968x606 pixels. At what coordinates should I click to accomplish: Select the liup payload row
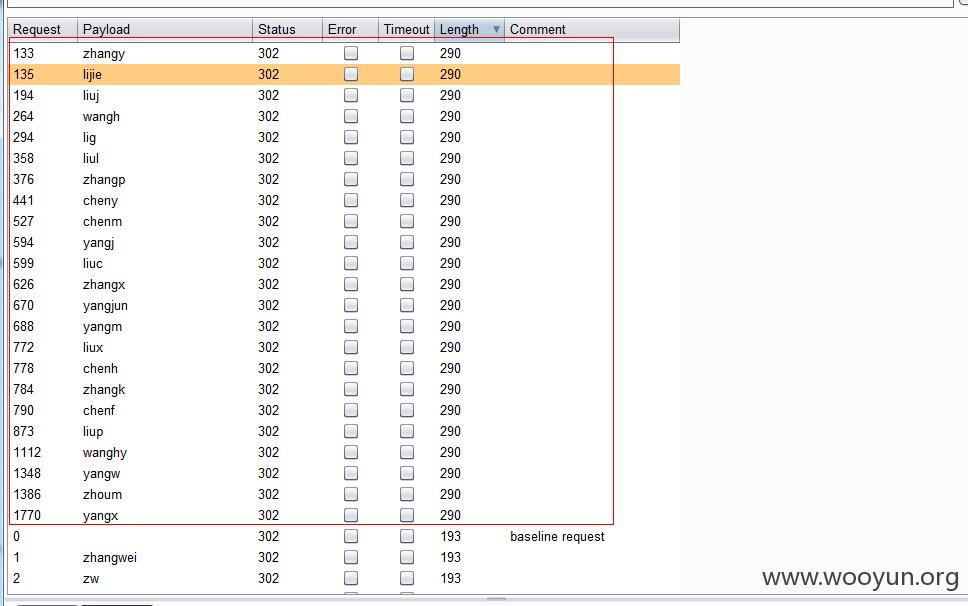344,431
